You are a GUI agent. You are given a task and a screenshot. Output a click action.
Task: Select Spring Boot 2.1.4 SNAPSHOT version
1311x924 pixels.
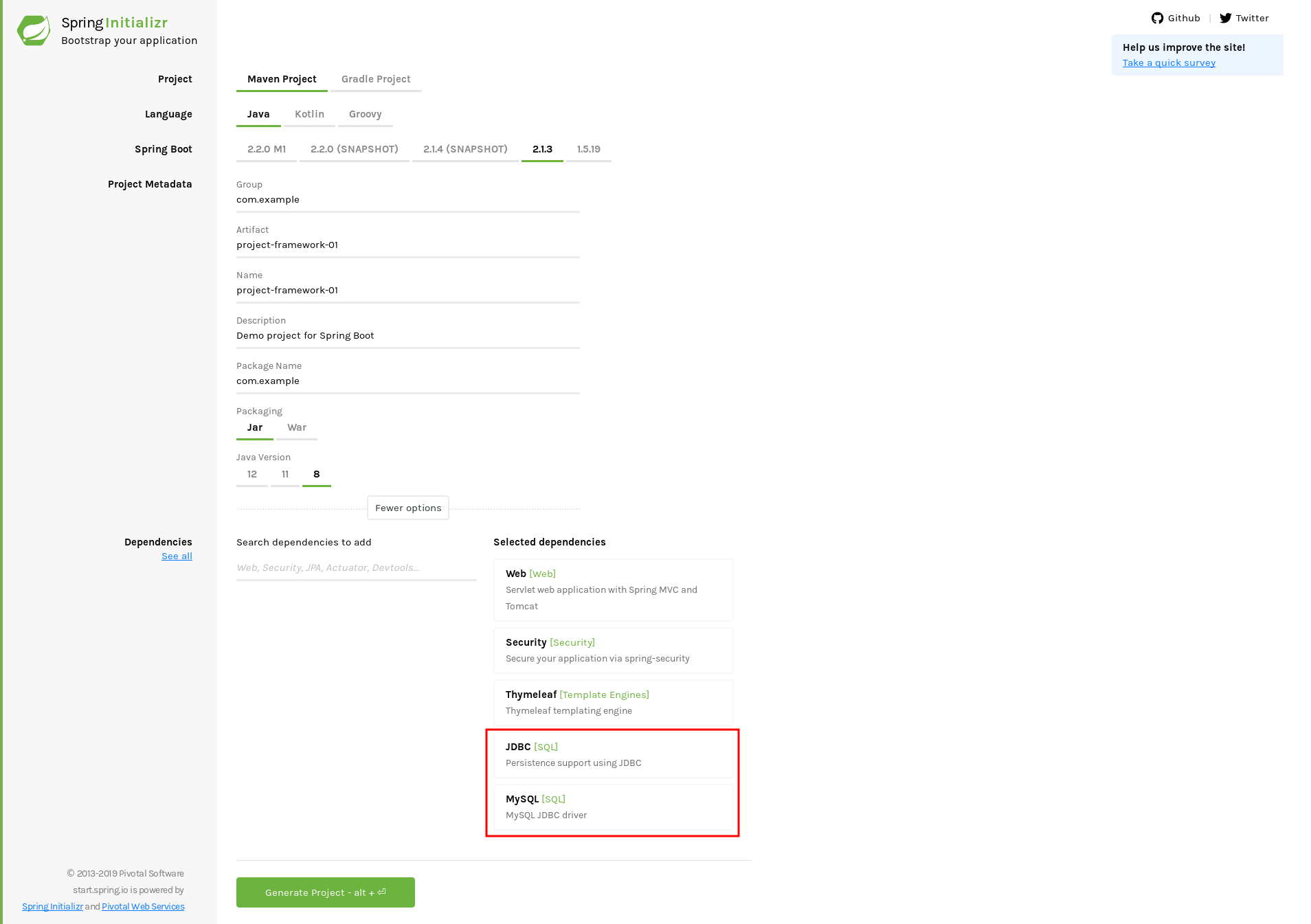[x=464, y=148]
